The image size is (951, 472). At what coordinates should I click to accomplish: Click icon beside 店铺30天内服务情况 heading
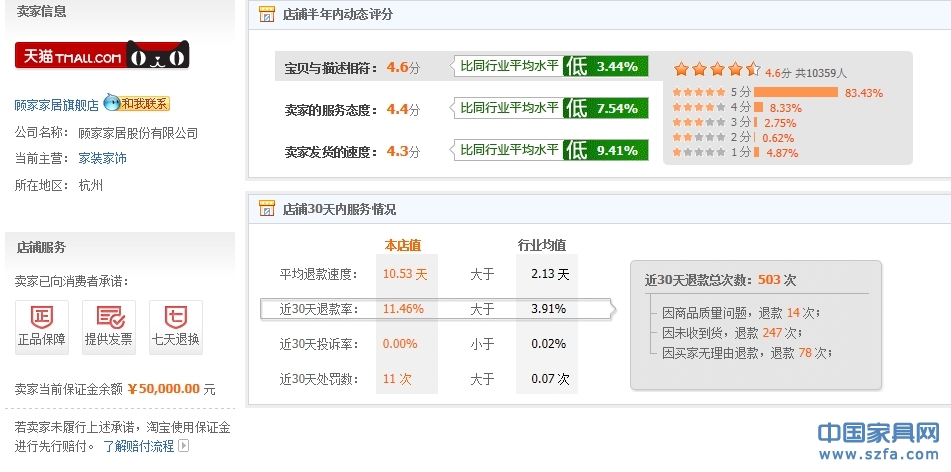click(267, 209)
